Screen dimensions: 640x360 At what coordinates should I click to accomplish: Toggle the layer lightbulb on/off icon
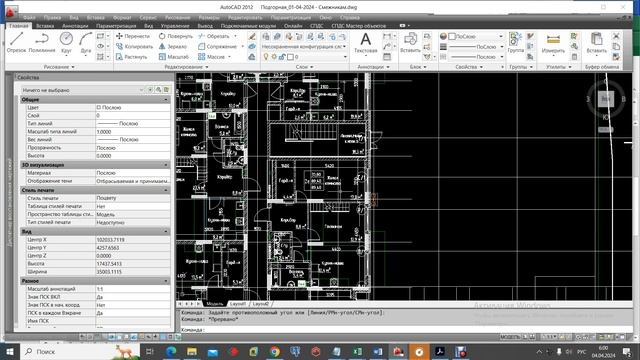[x=266, y=57]
